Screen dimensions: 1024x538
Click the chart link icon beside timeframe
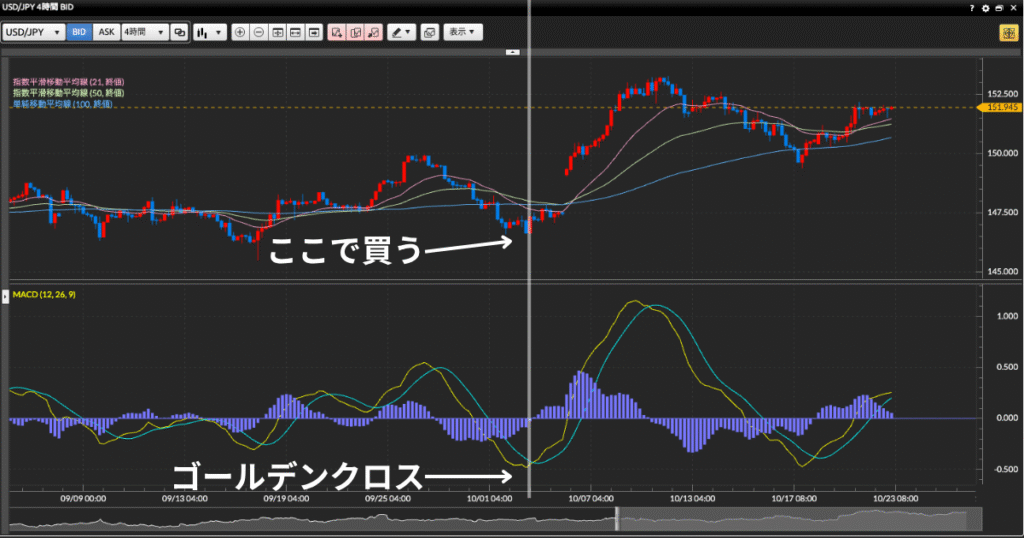tap(180, 32)
